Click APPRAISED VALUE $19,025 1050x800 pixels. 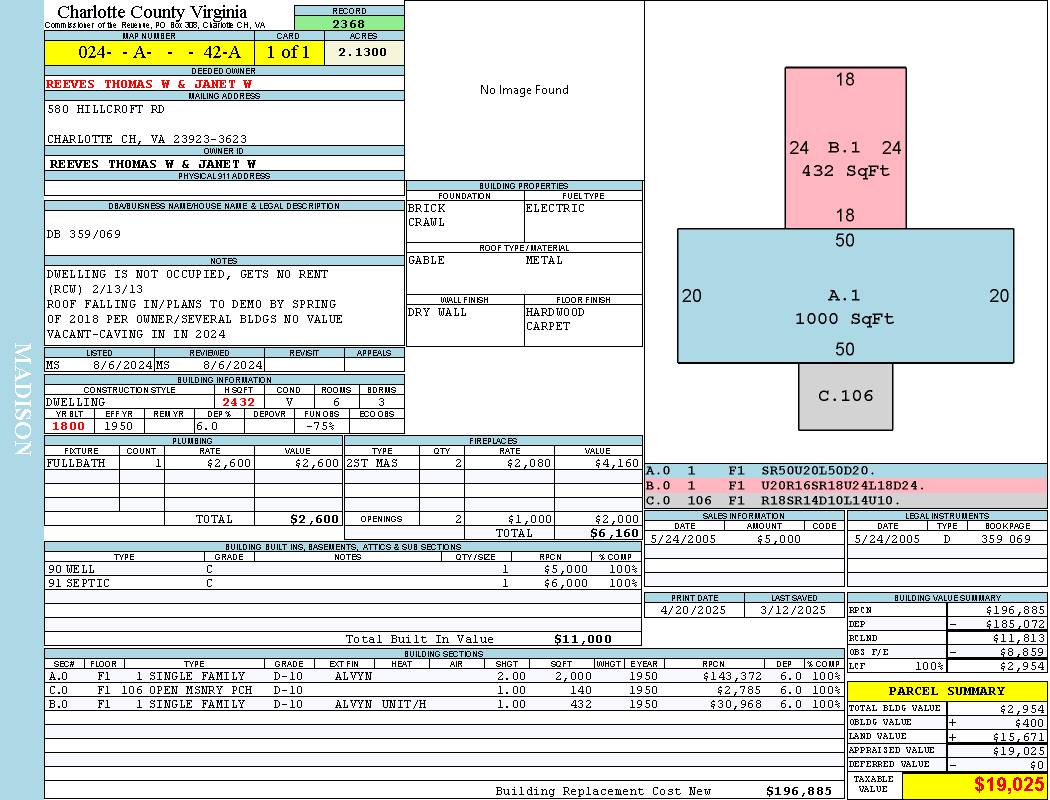1018,750
